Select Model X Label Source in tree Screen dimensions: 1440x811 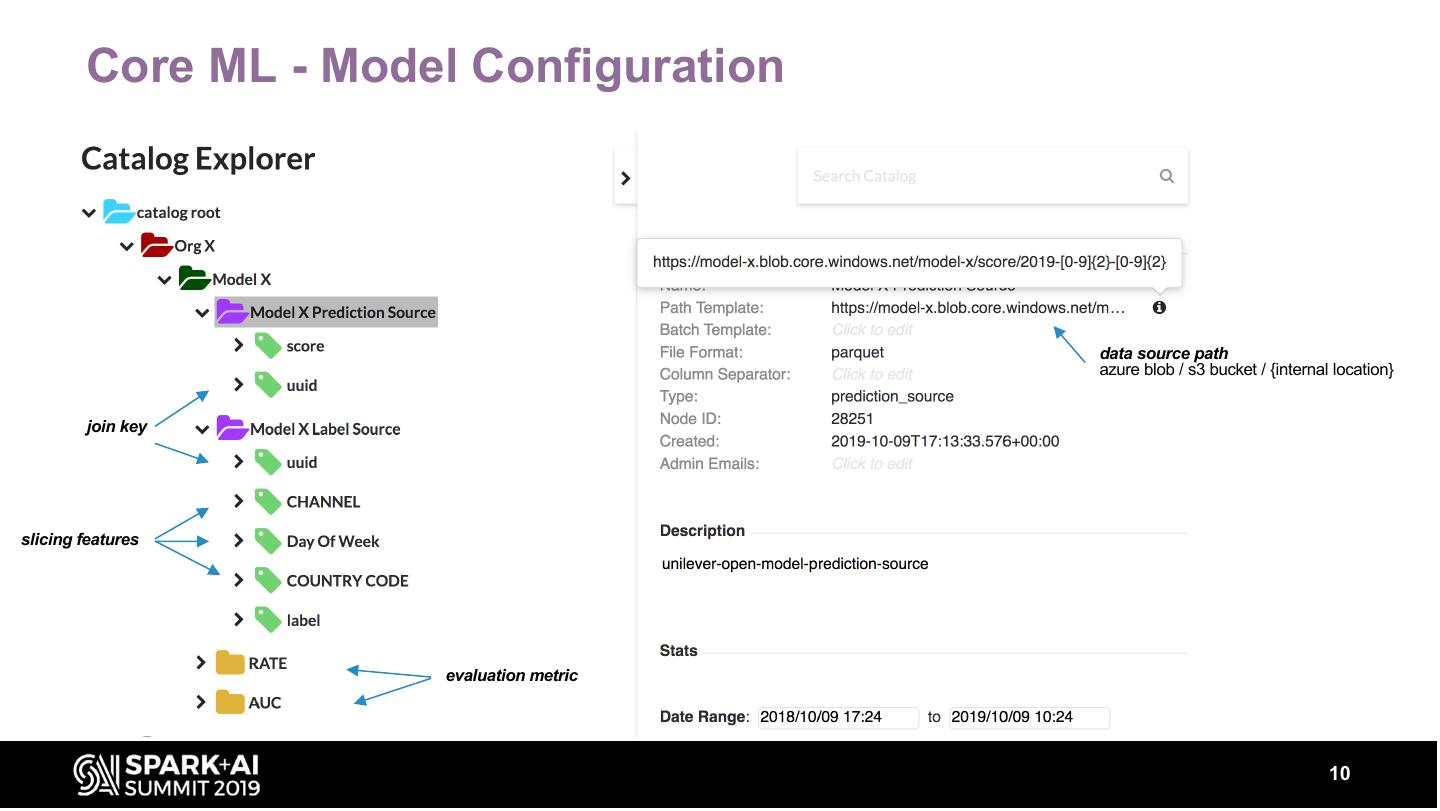[x=324, y=429]
